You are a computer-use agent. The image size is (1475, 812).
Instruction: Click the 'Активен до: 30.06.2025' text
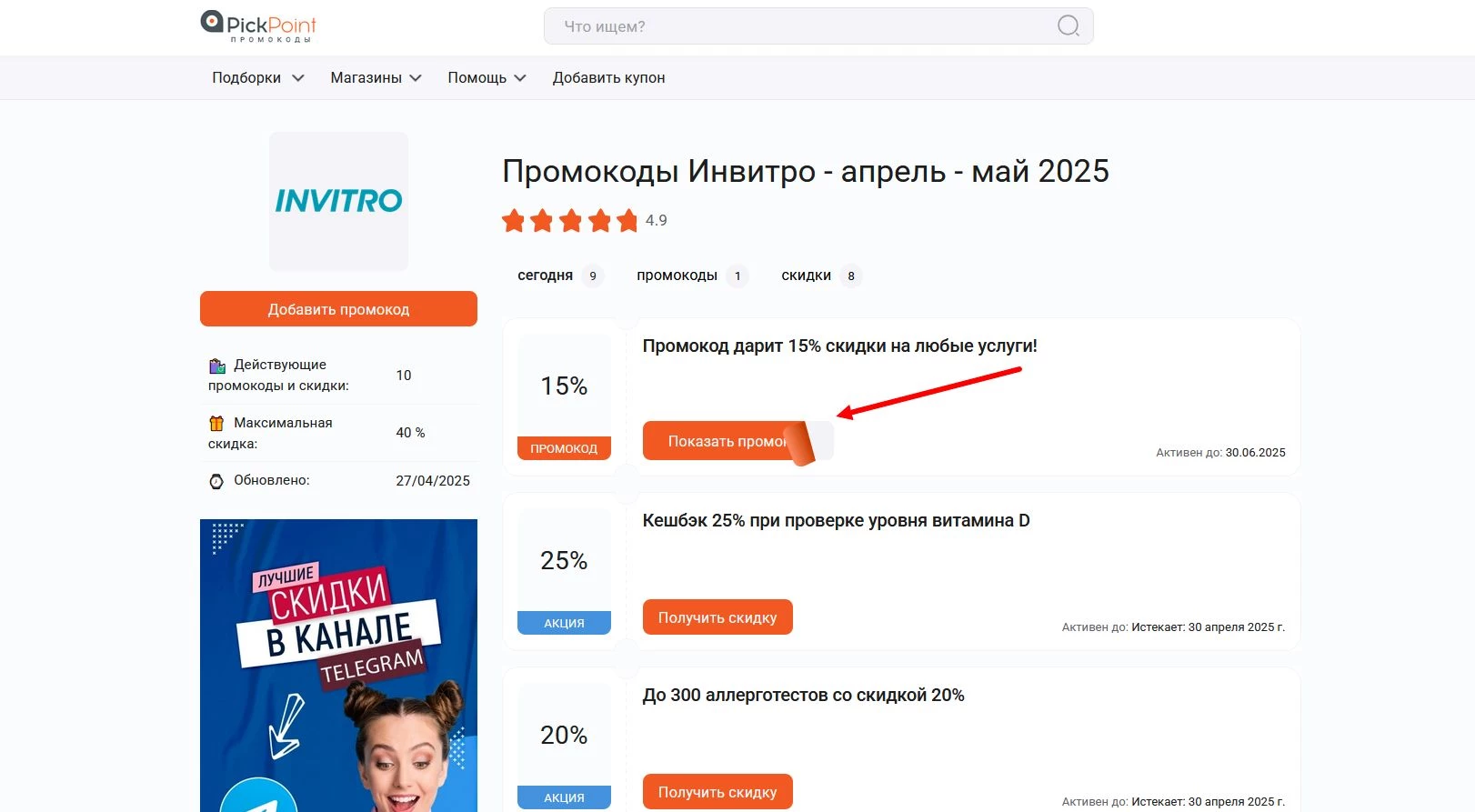1220,452
